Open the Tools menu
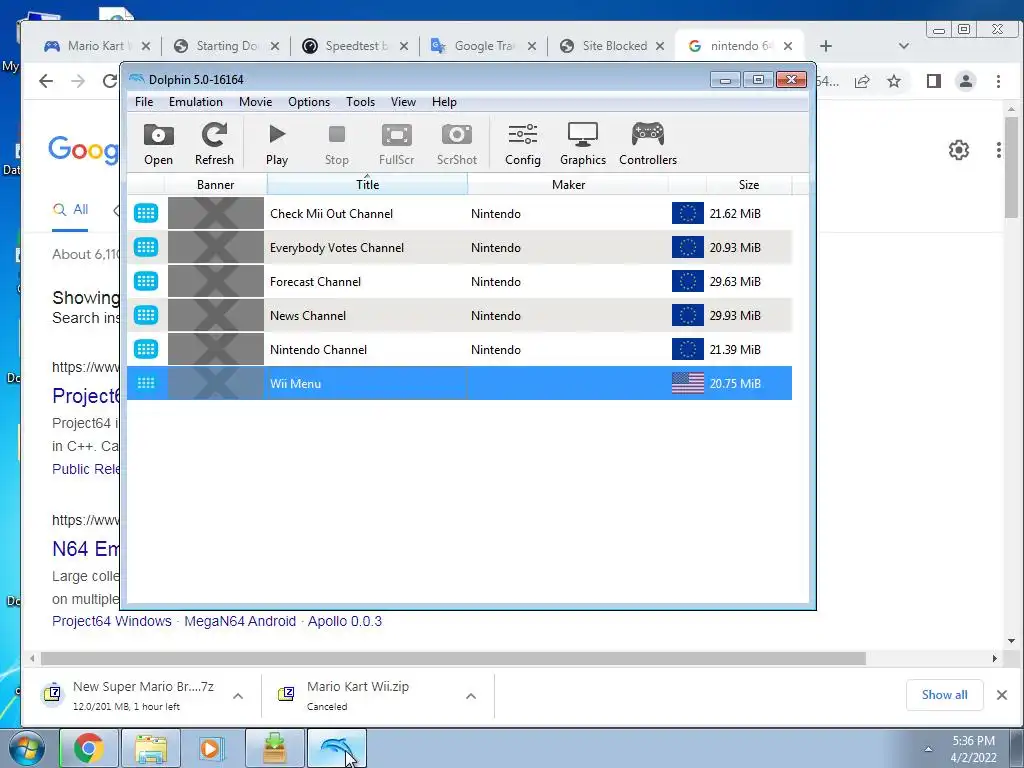The image size is (1024, 768). click(x=360, y=102)
